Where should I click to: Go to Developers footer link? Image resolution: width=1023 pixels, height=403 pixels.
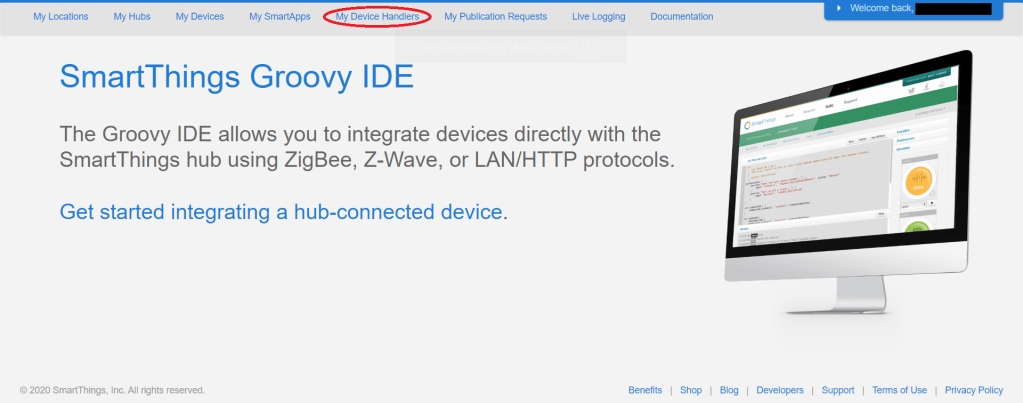(779, 390)
